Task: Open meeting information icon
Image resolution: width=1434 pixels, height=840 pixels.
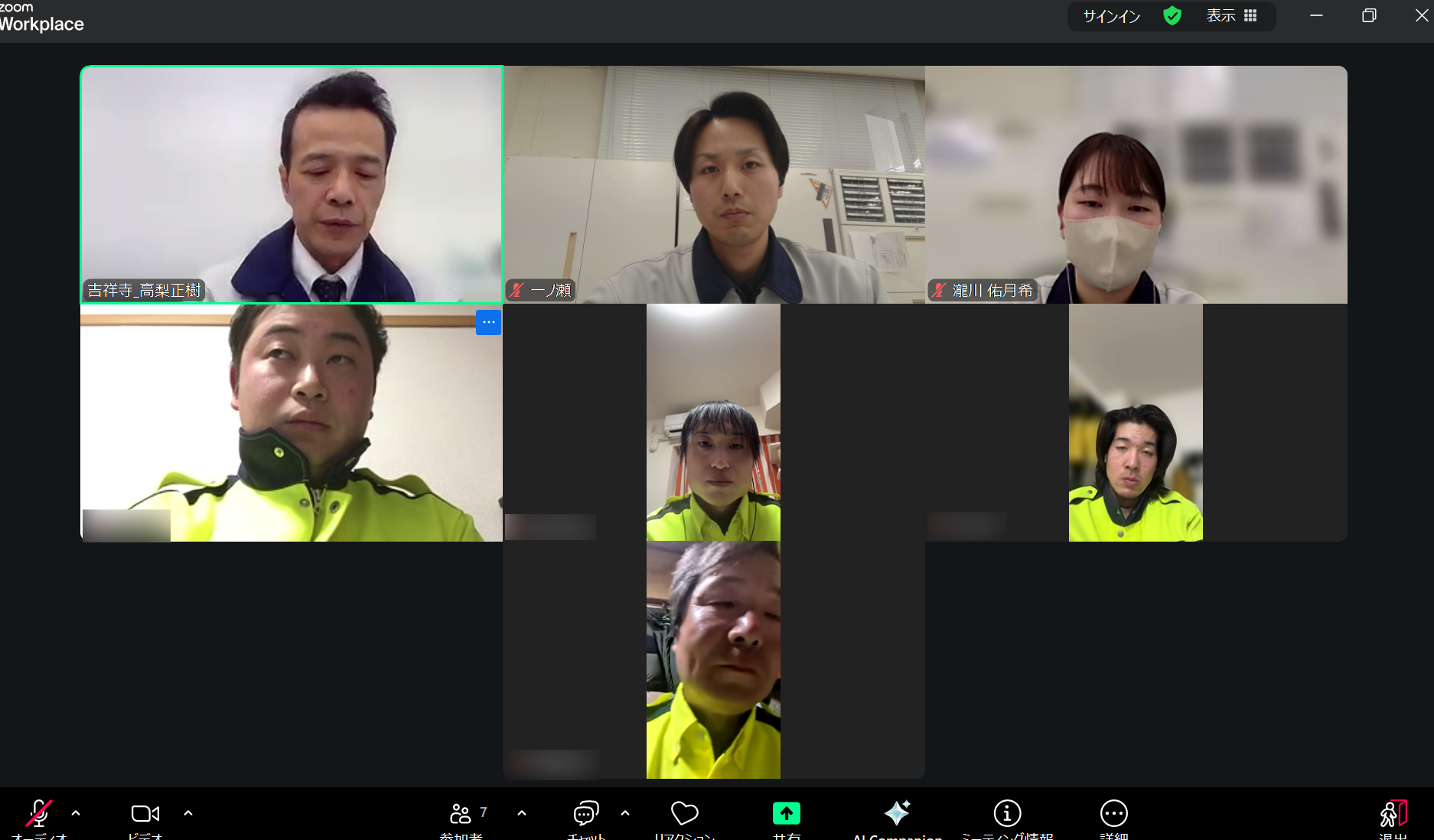Action: (1007, 813)
